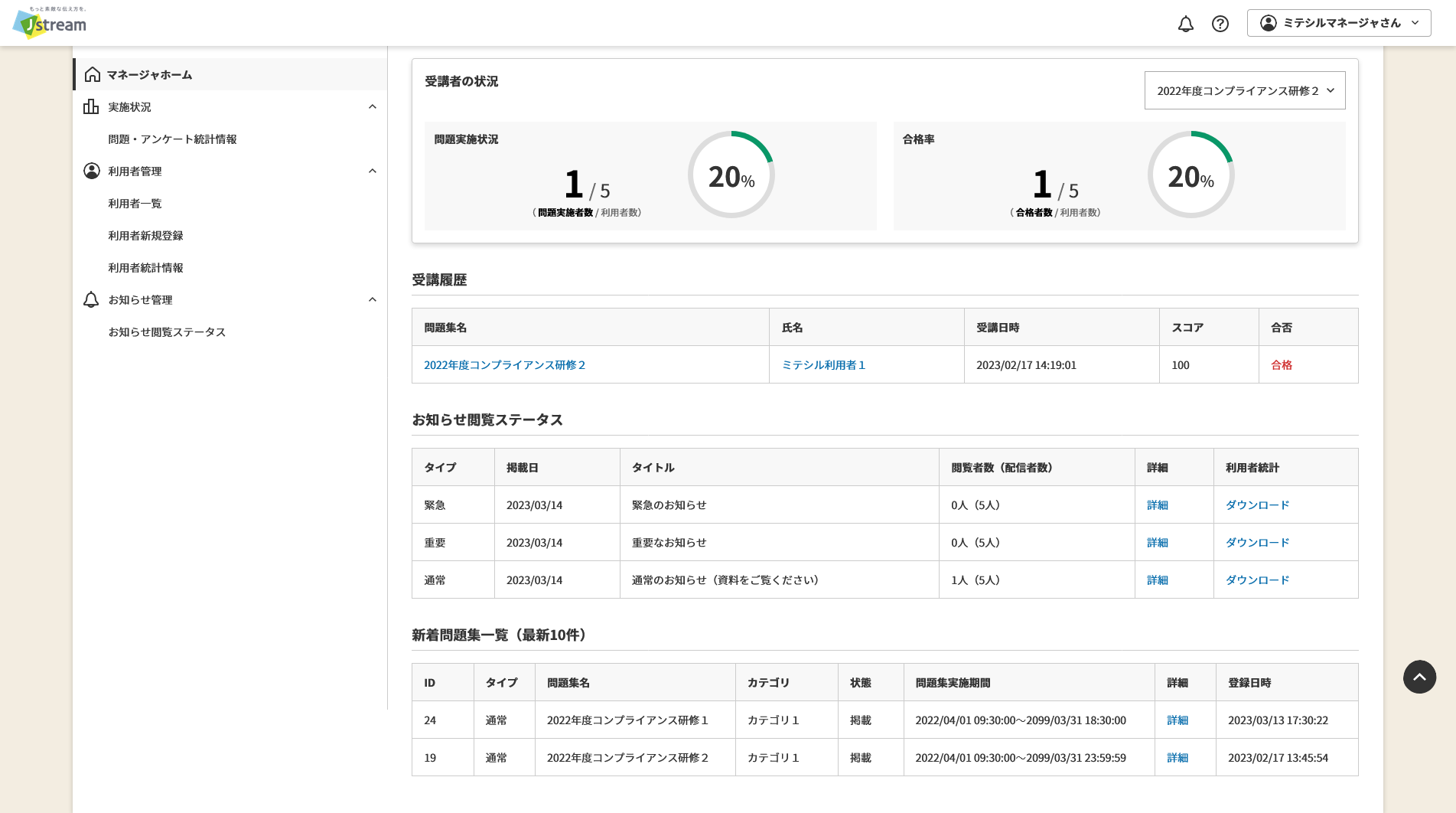
Task: Click the user avatar icon in header
Action: pos(1269,23)
